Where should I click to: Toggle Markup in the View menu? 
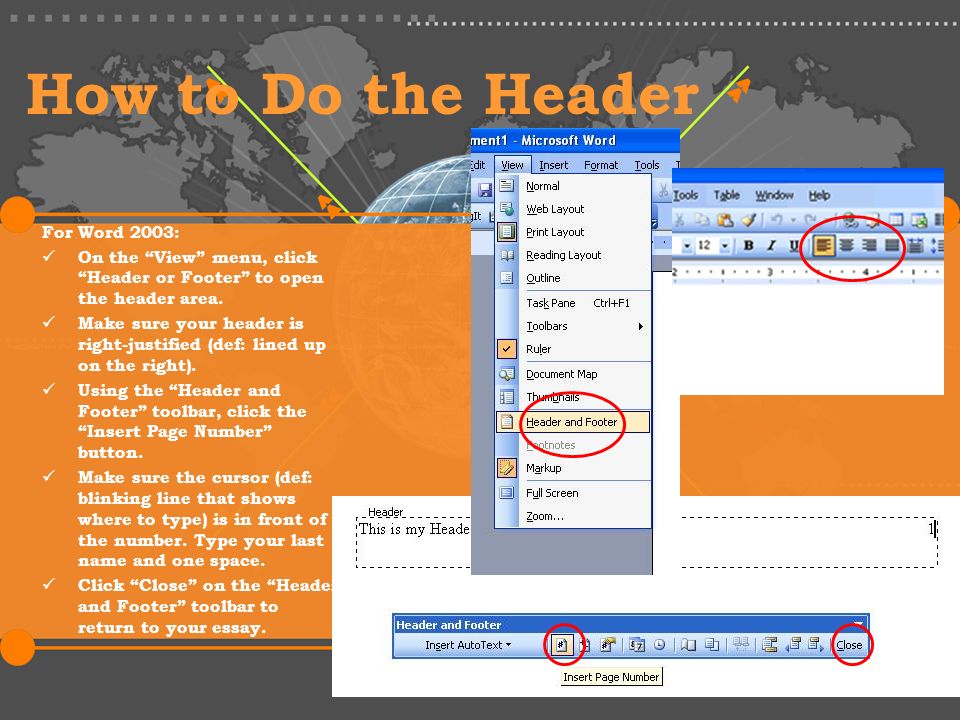572,468
